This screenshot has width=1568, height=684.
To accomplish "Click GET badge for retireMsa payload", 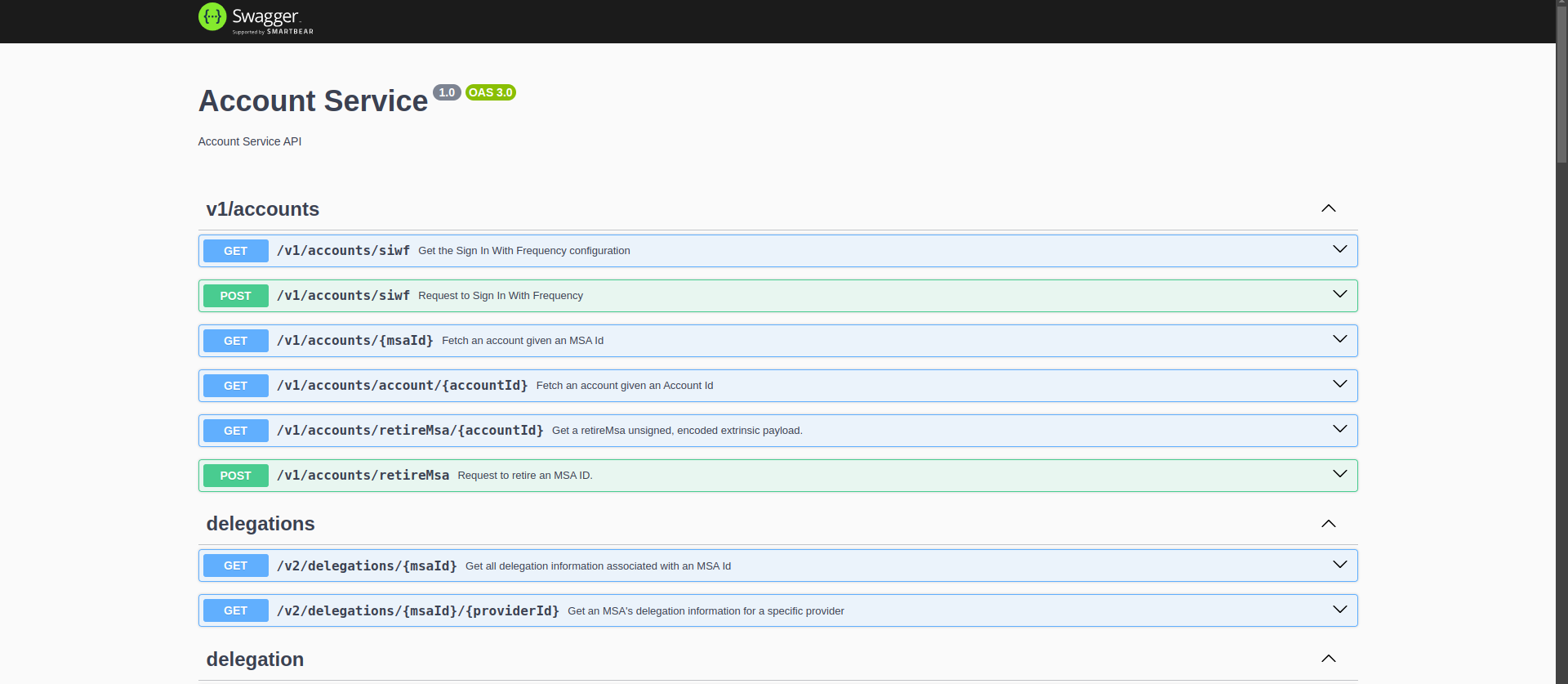I will click(236, 431).
